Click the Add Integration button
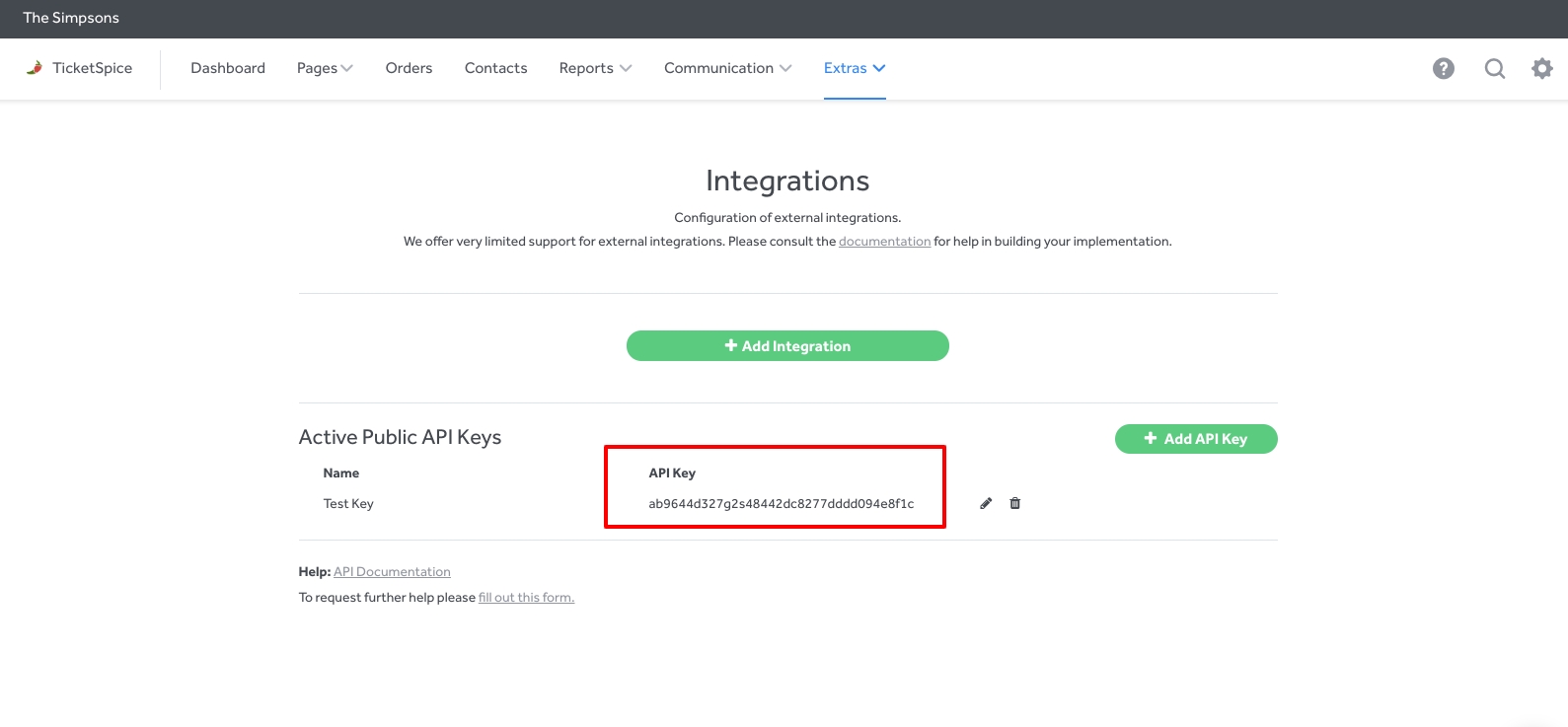 [787, 346]
